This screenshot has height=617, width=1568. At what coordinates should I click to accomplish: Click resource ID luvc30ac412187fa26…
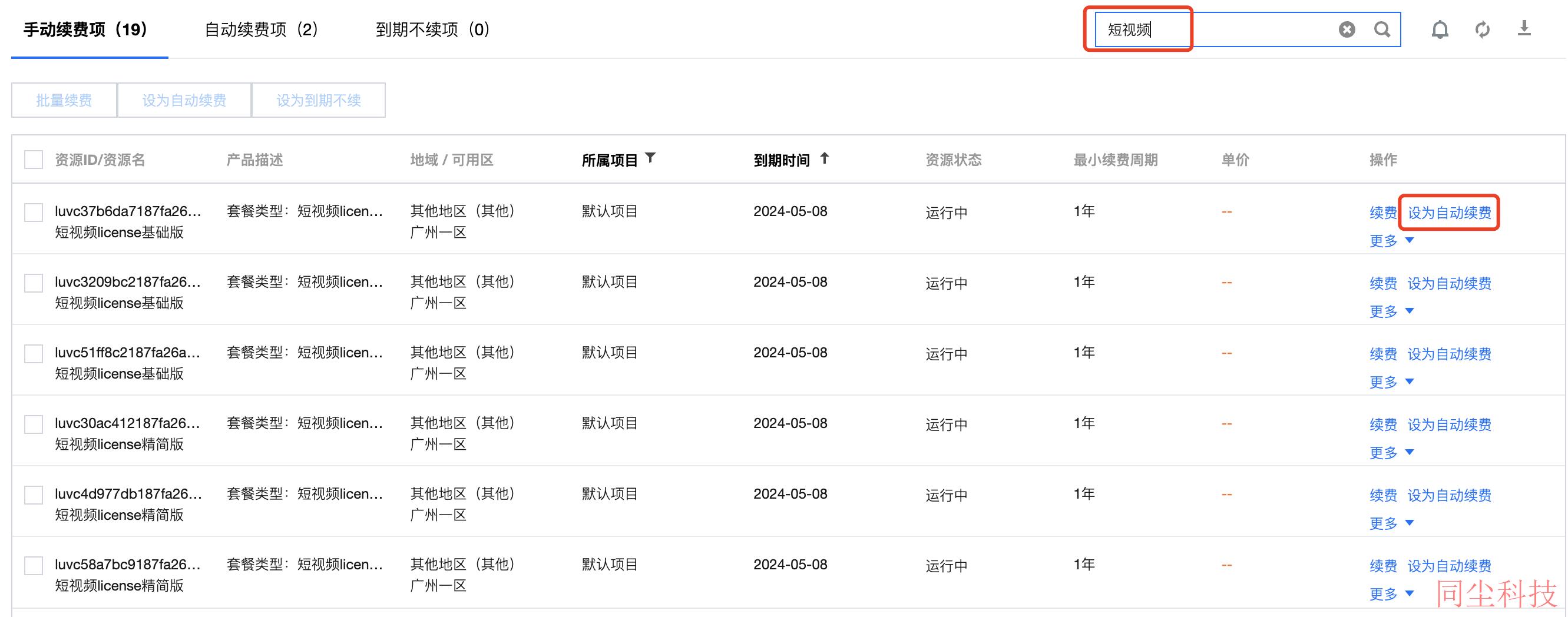pyautogui.click(x=128, y=423)
